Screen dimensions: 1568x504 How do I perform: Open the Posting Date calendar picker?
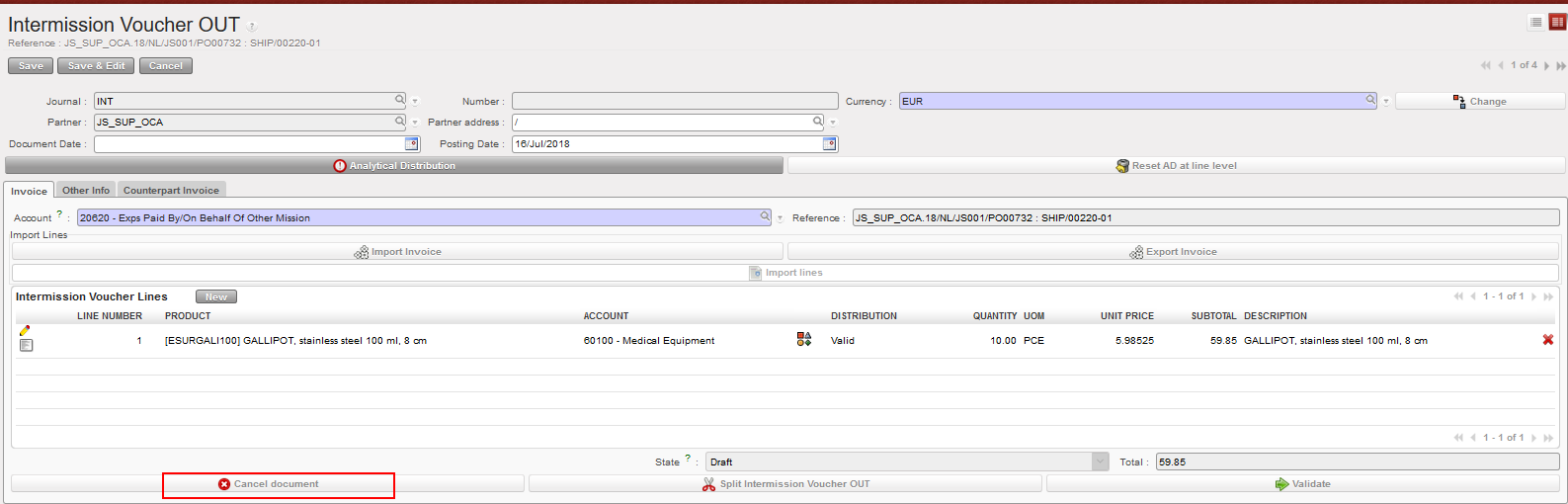830,143
